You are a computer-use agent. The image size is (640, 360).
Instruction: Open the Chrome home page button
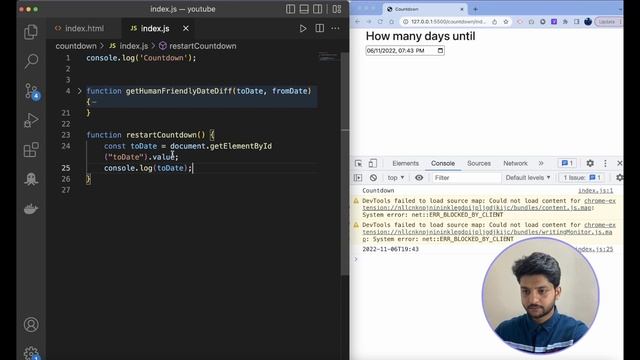[x=391, y=22]
